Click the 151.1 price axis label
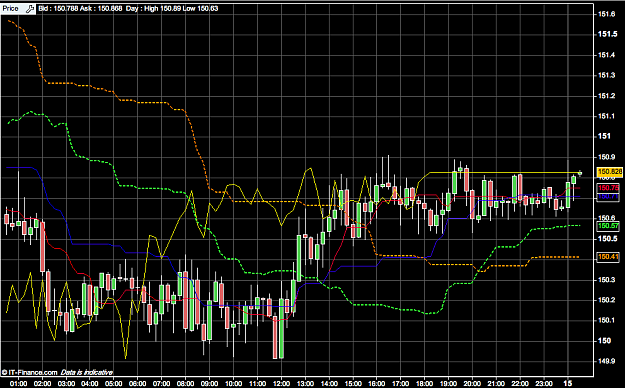The height and width of the screenshot is (388, 625). coord(606,116)
